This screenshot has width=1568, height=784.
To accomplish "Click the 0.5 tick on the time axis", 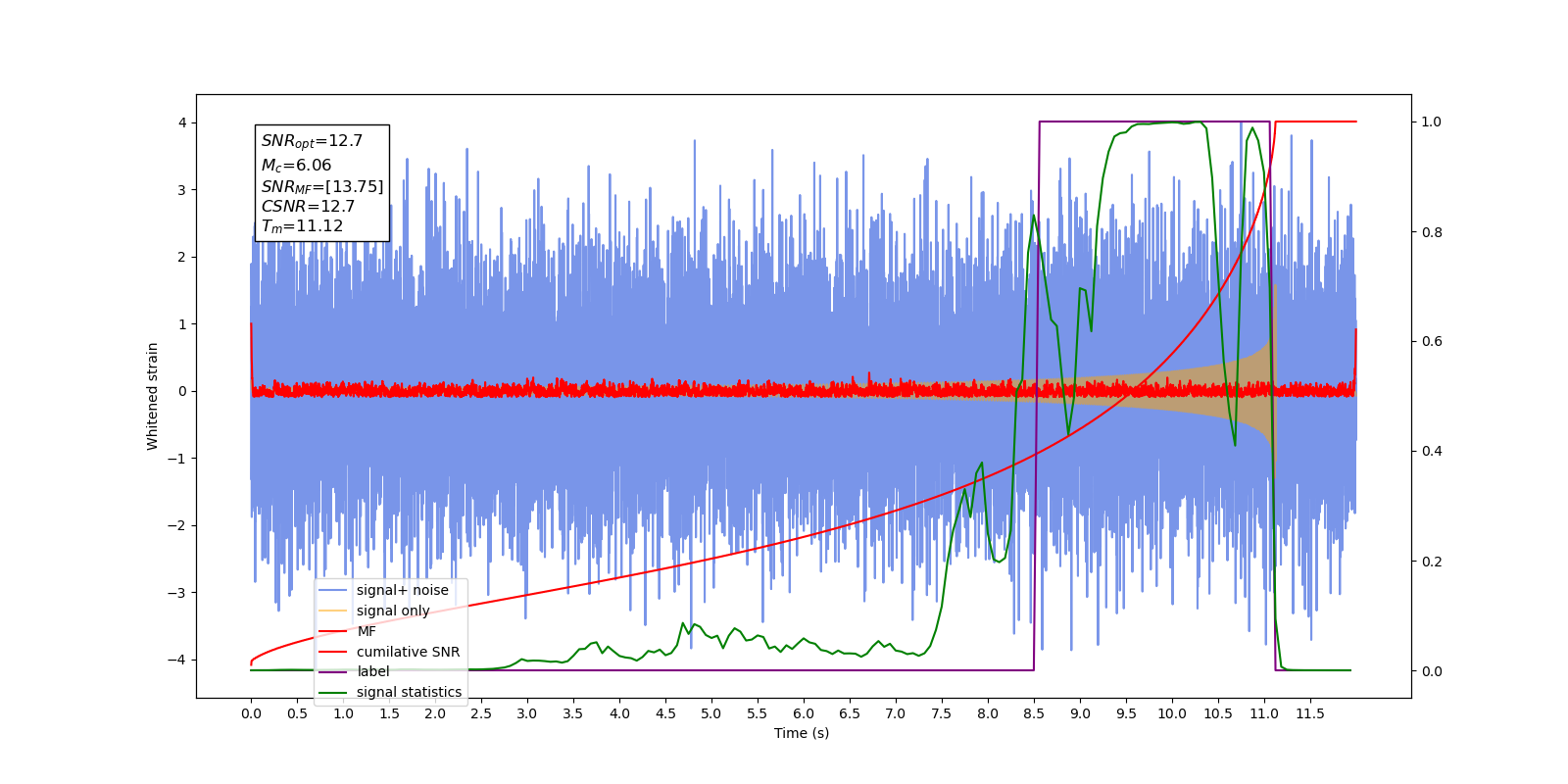I will point(297,713).
